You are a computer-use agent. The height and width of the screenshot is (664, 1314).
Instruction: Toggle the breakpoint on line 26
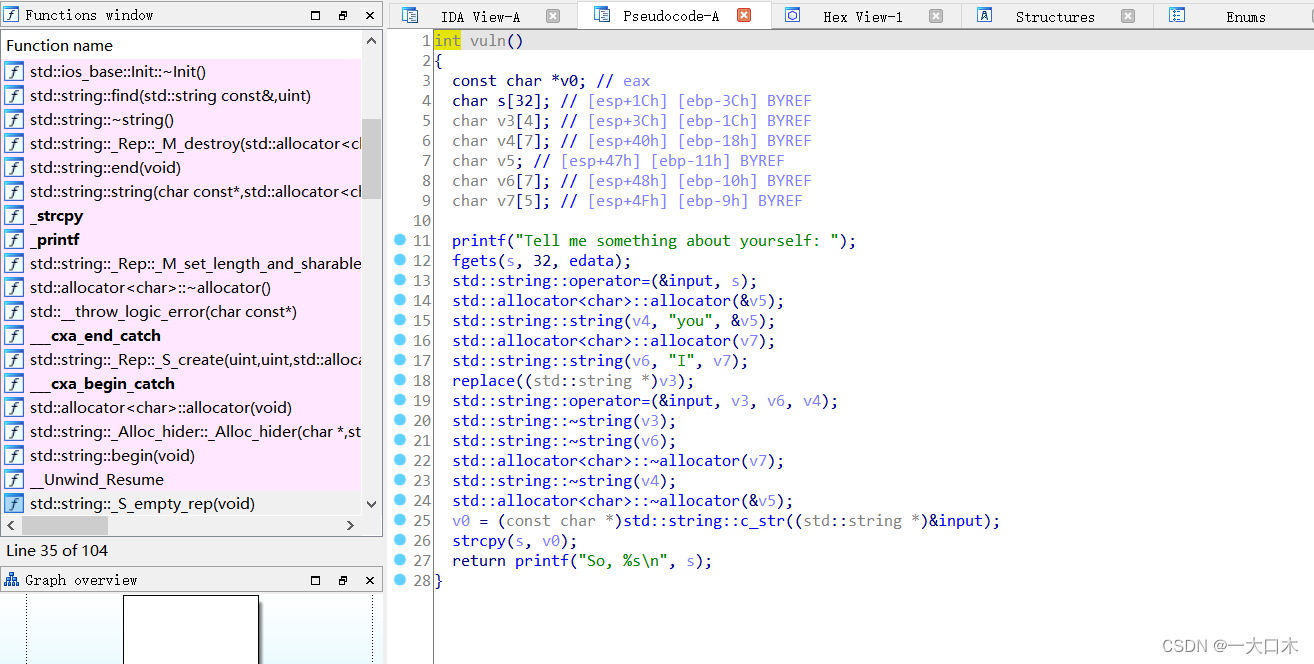click(x=399, y=540)
